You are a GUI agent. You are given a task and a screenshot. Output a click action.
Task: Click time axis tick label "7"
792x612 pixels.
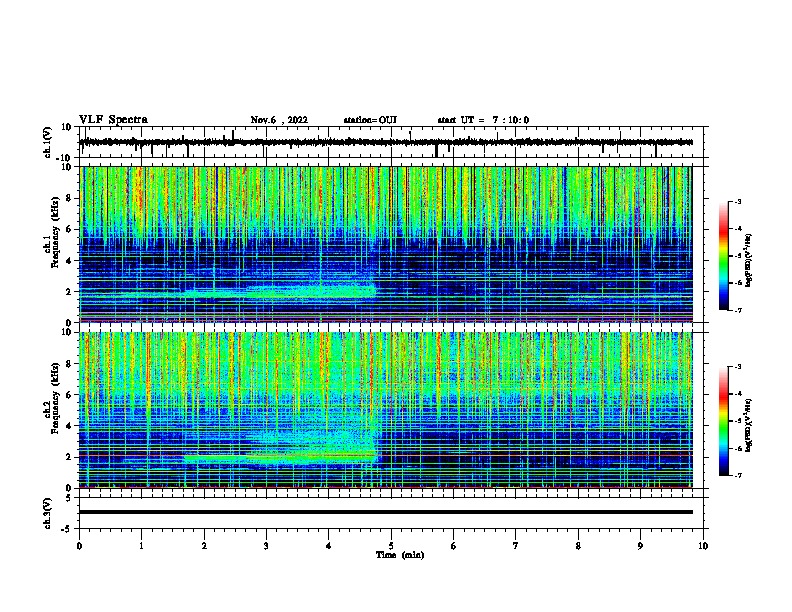(516, 546)
